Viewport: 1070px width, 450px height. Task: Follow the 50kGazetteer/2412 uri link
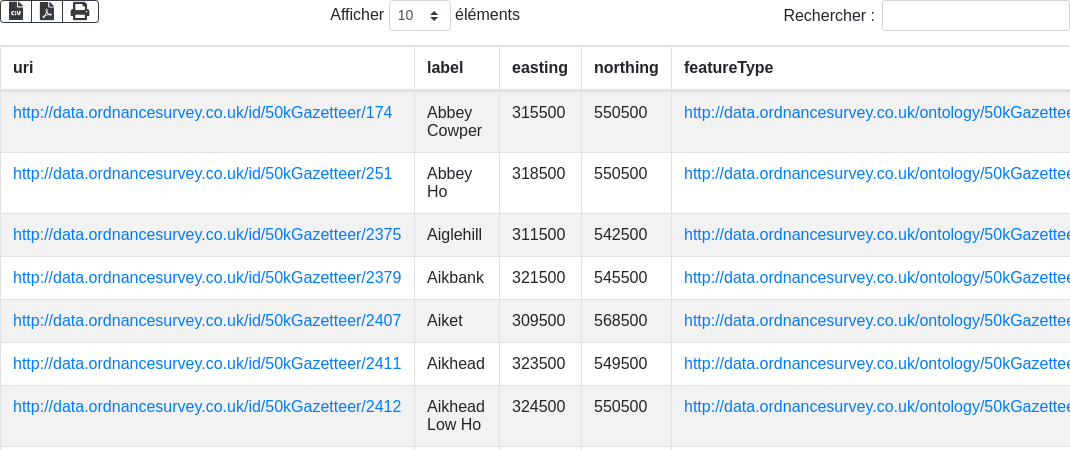[207, 407]
